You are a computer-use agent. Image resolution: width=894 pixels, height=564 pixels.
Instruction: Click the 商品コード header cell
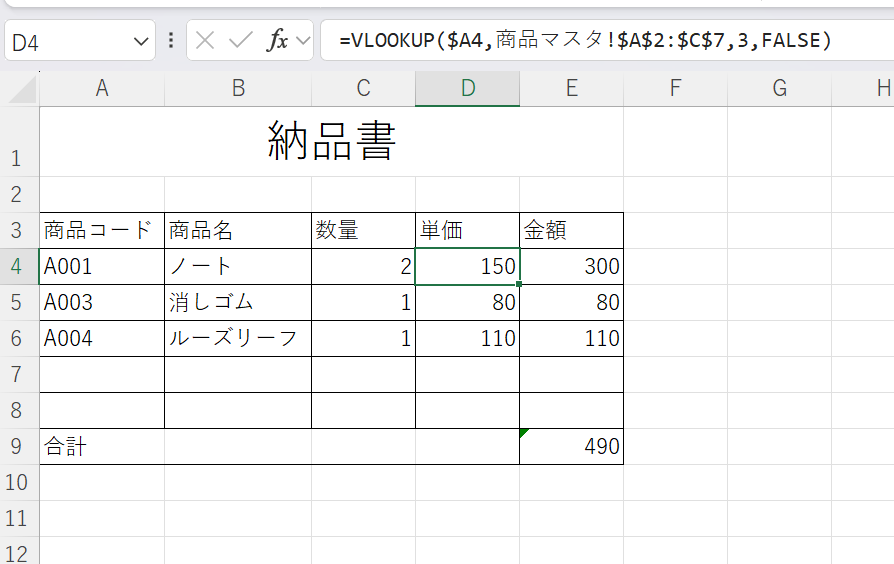(x=102, y=230)
